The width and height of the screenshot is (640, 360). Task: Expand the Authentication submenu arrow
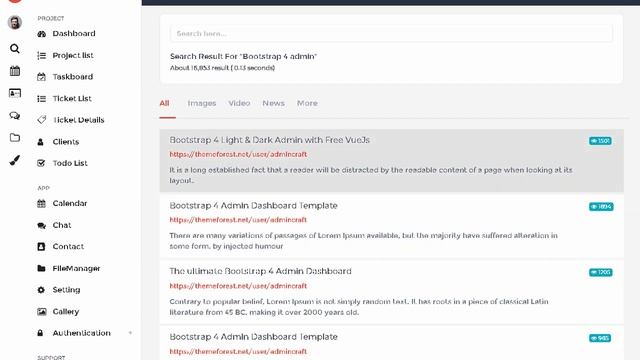(x=130, y=333)
